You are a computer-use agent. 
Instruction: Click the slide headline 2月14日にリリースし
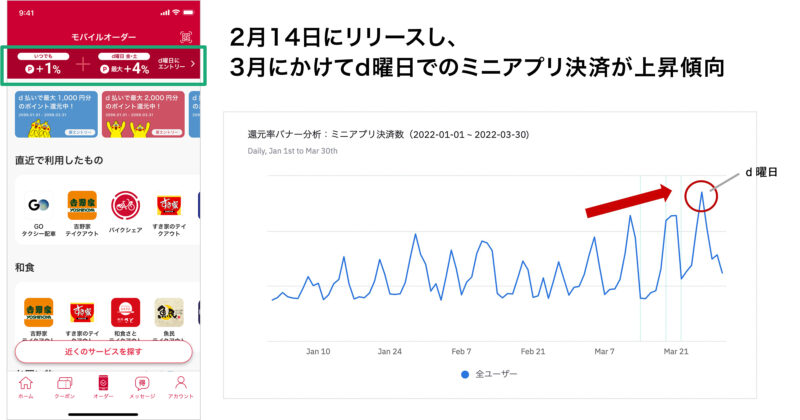click(343, 37)
